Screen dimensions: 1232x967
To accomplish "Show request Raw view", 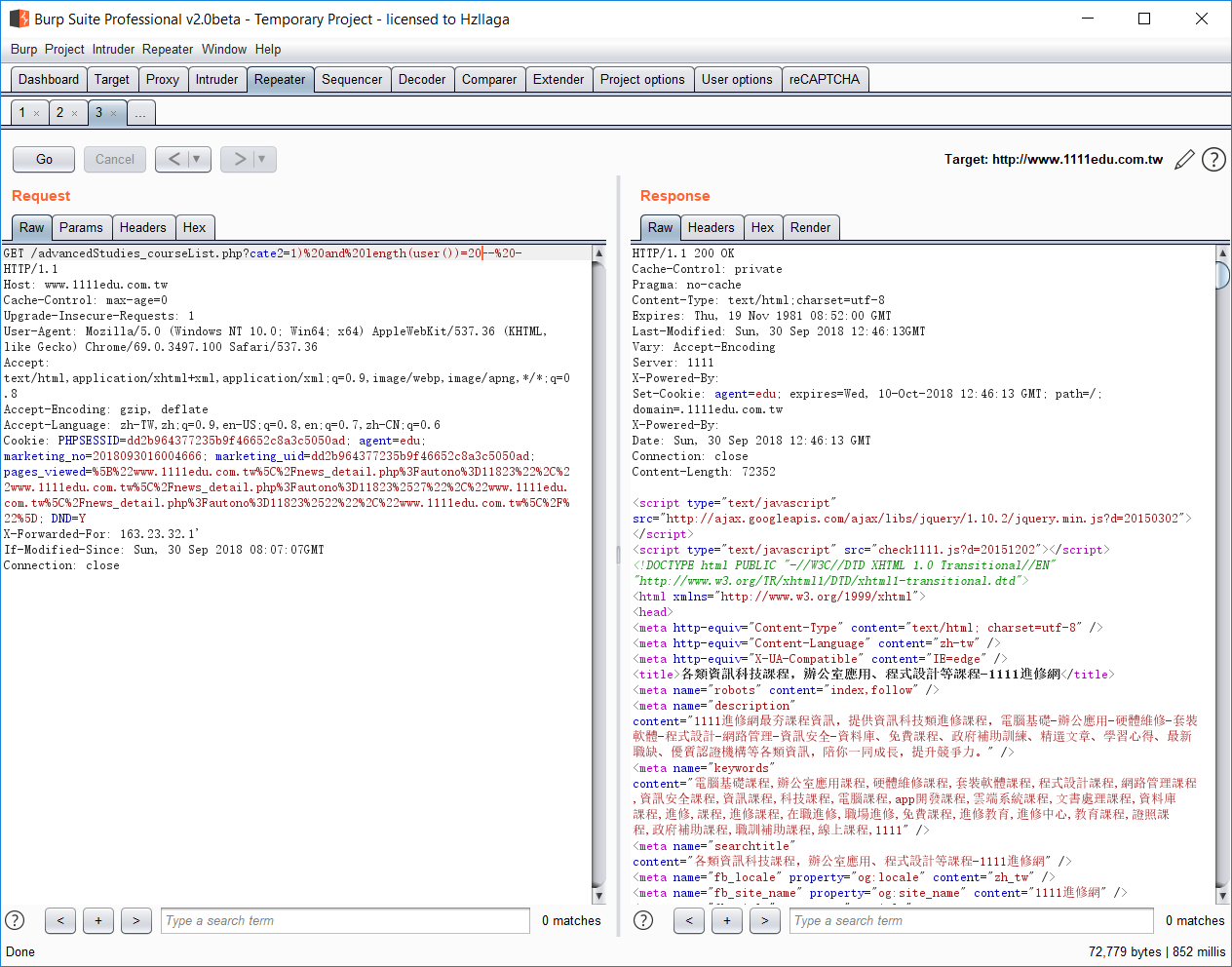I will [x=32, y=227].
